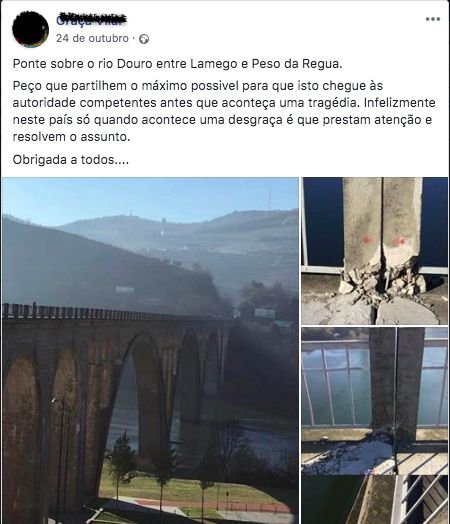Open the 24 de outubro timestamp
Screen dimensions: 450x524
coord(92,38)
